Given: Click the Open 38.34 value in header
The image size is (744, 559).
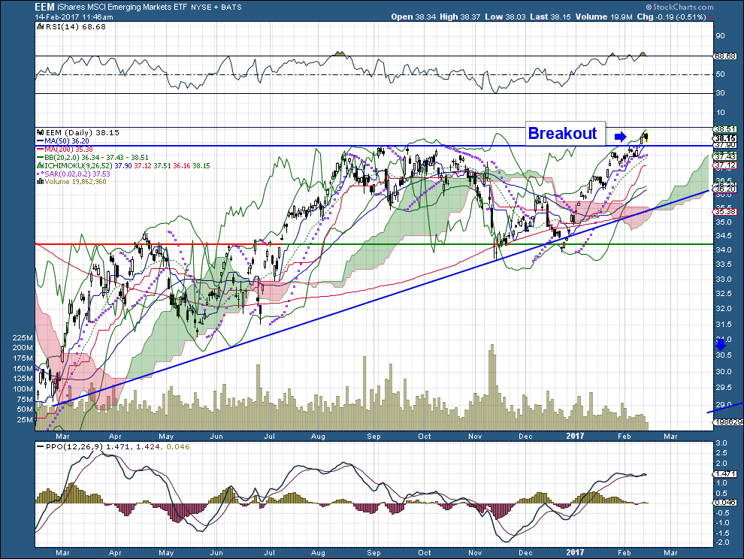Looking at the screenshot, I should point(414,17).
